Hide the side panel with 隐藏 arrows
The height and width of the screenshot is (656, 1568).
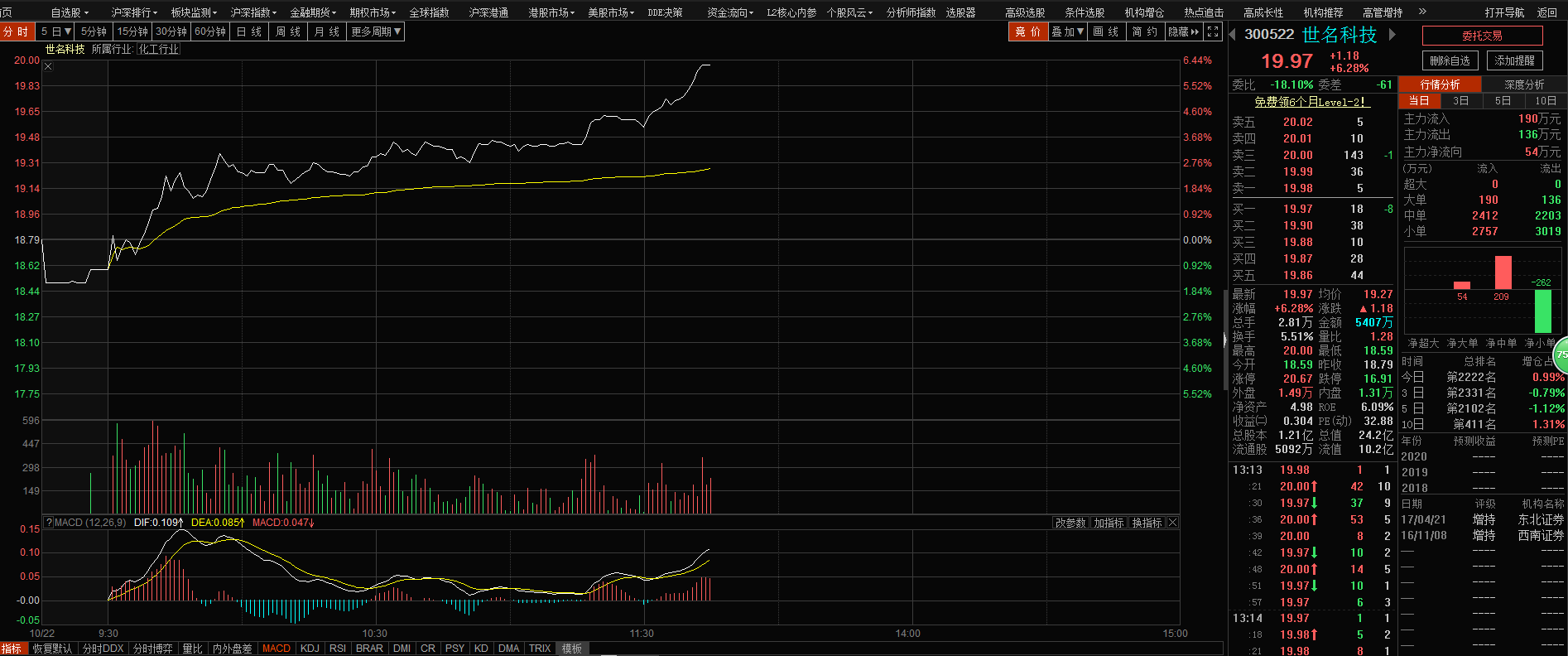(1183, 31)
